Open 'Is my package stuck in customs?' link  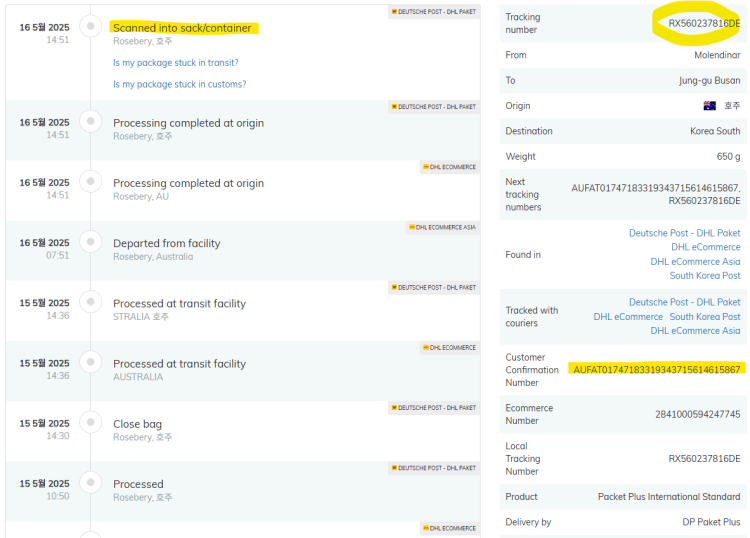click(179, 84)
